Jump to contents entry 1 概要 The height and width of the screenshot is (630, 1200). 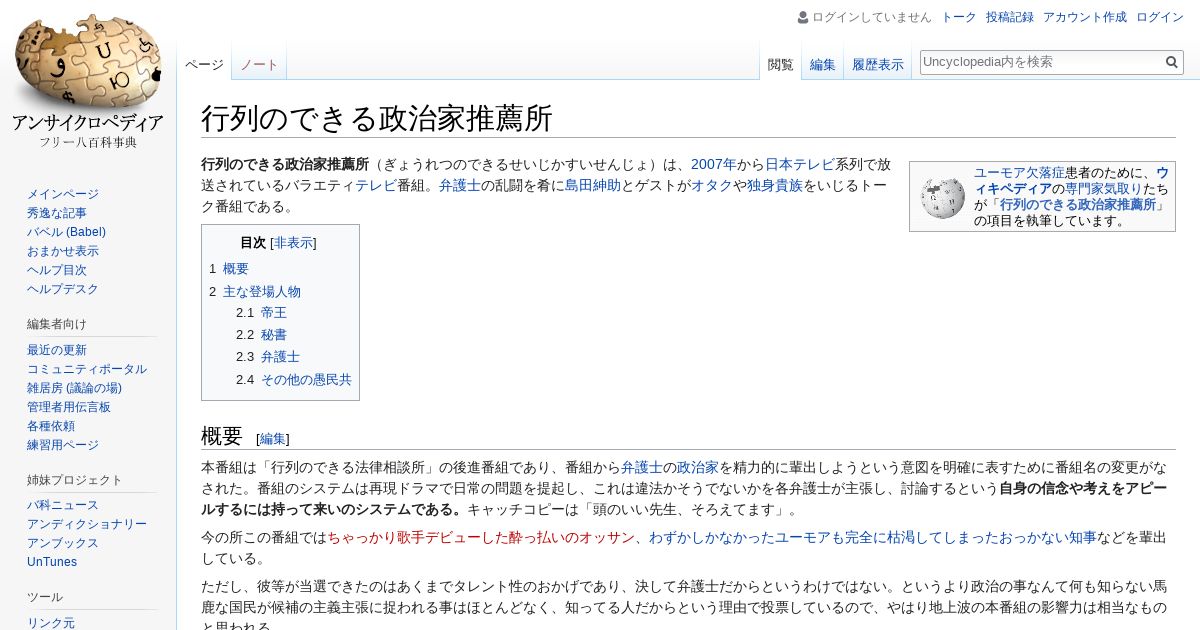(229, 269)
